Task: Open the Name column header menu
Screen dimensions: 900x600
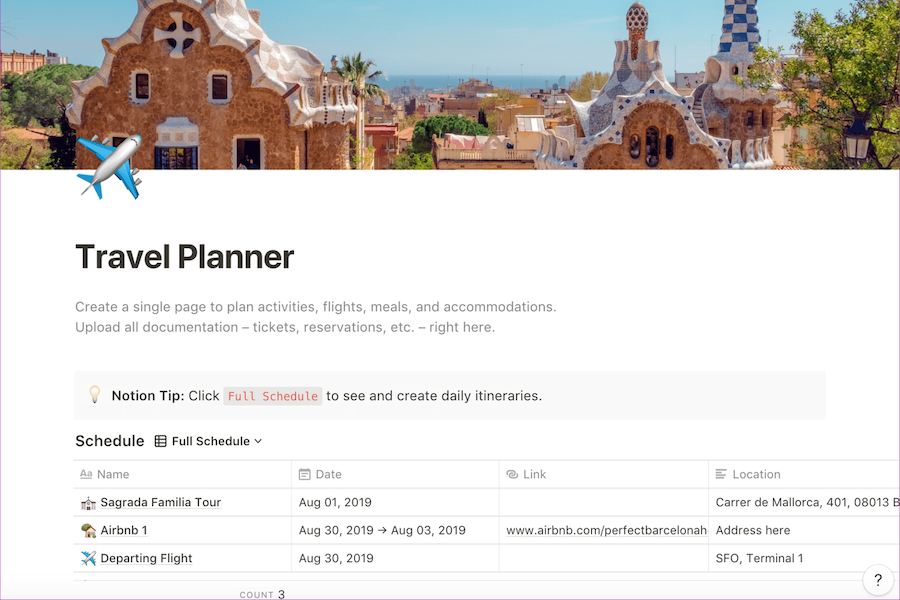Action: click(113, 475)
